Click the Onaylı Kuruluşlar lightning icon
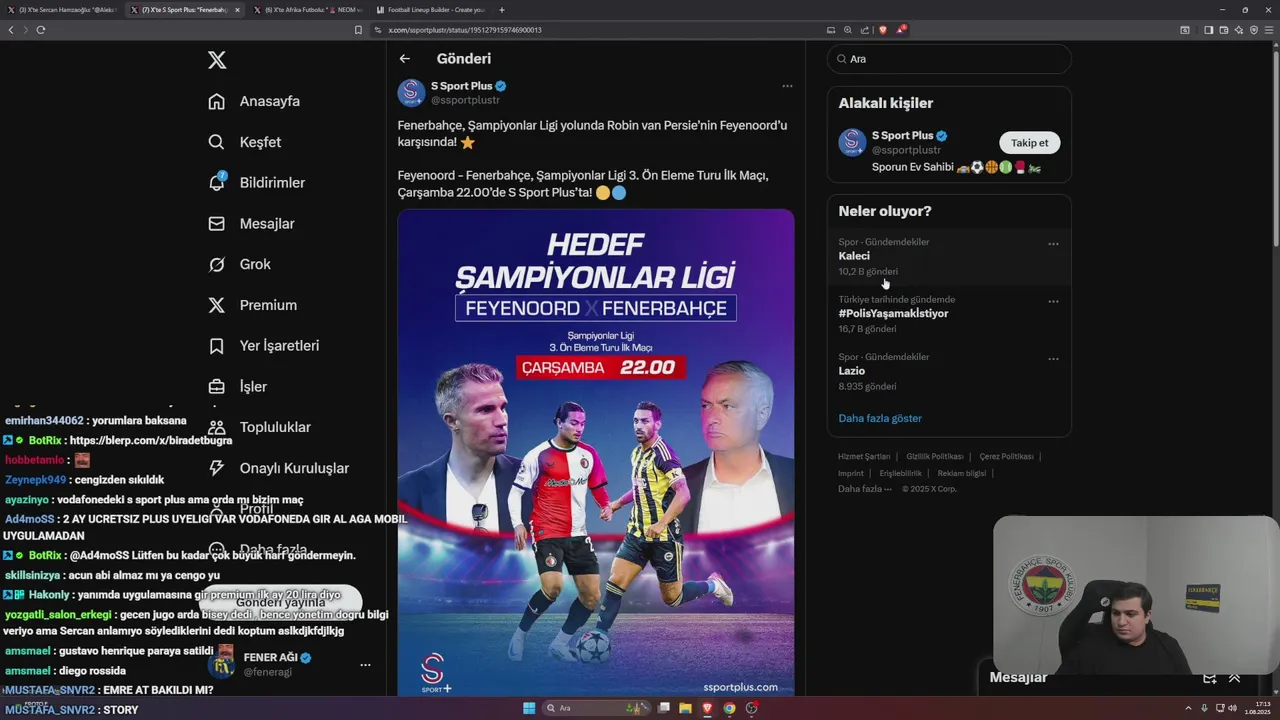 216,468
